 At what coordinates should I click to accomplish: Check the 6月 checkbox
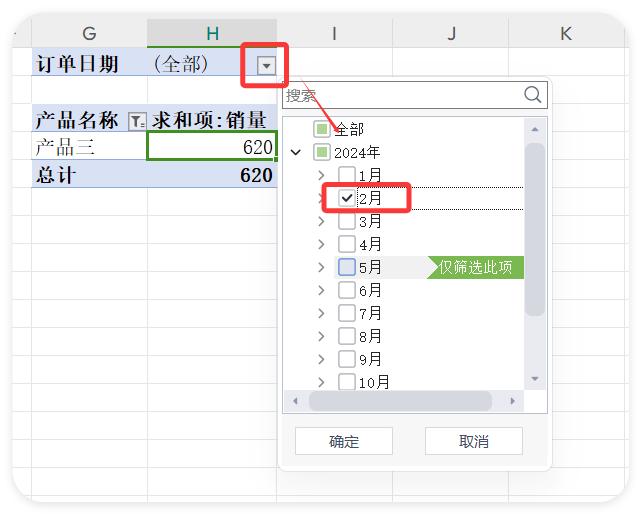pyautogui.click(x=347, y=290)
